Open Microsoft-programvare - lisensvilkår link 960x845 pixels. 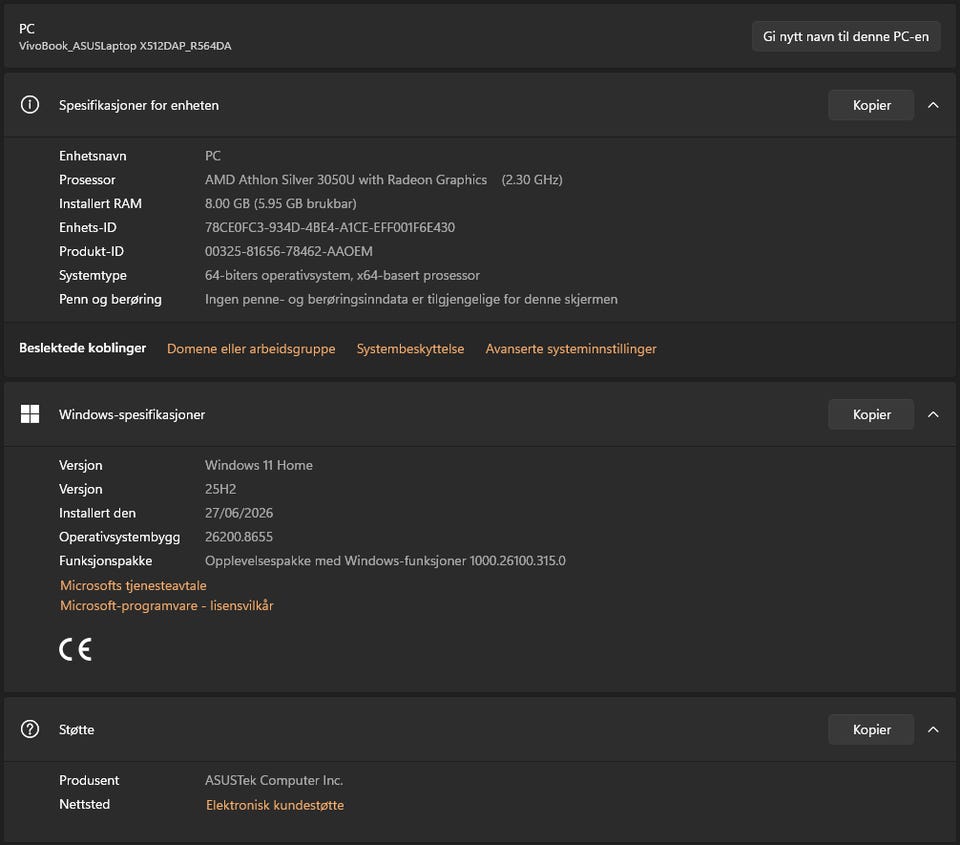(x=167, y=606)
